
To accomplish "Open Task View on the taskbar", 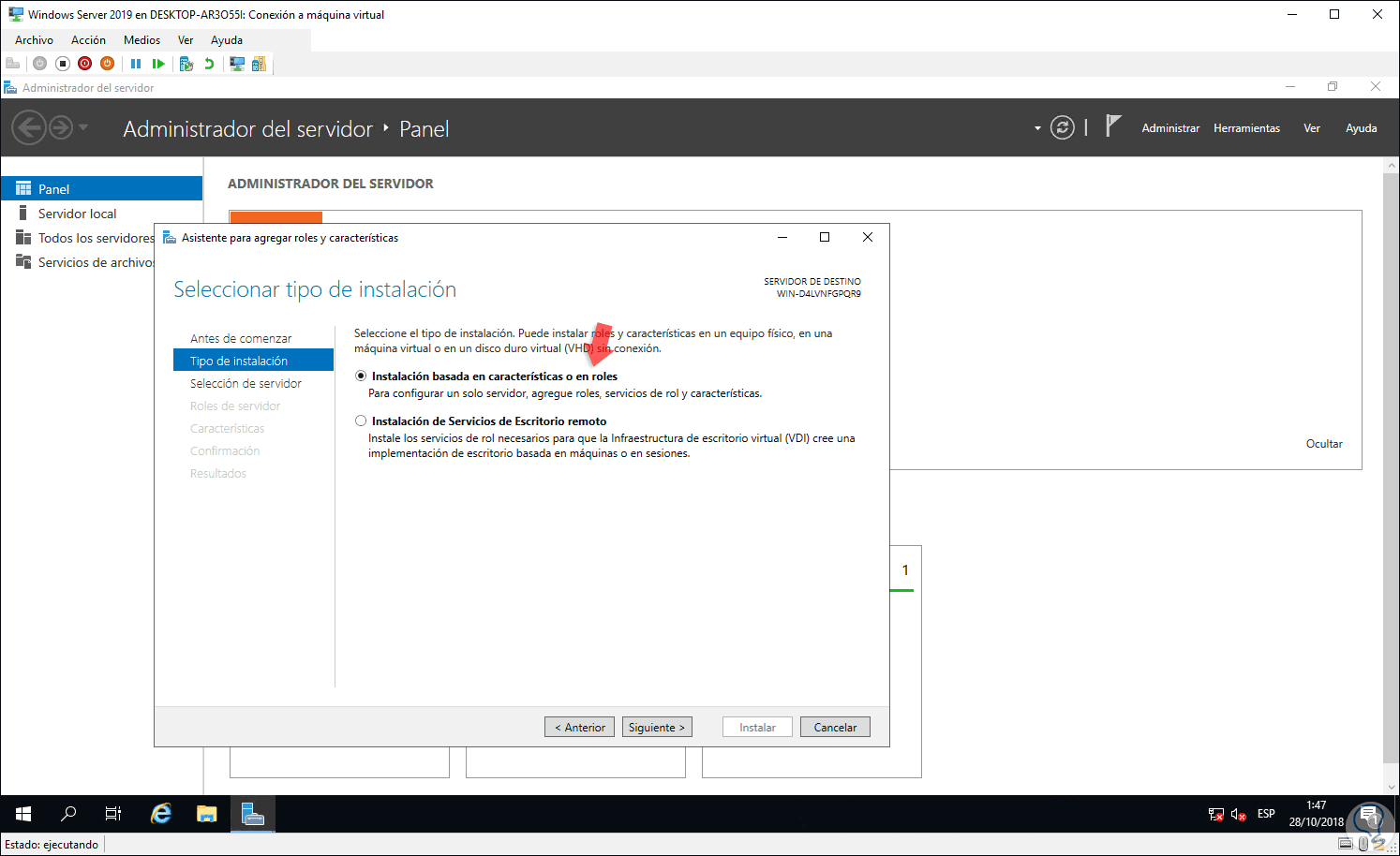I will [x=113, y=814].
